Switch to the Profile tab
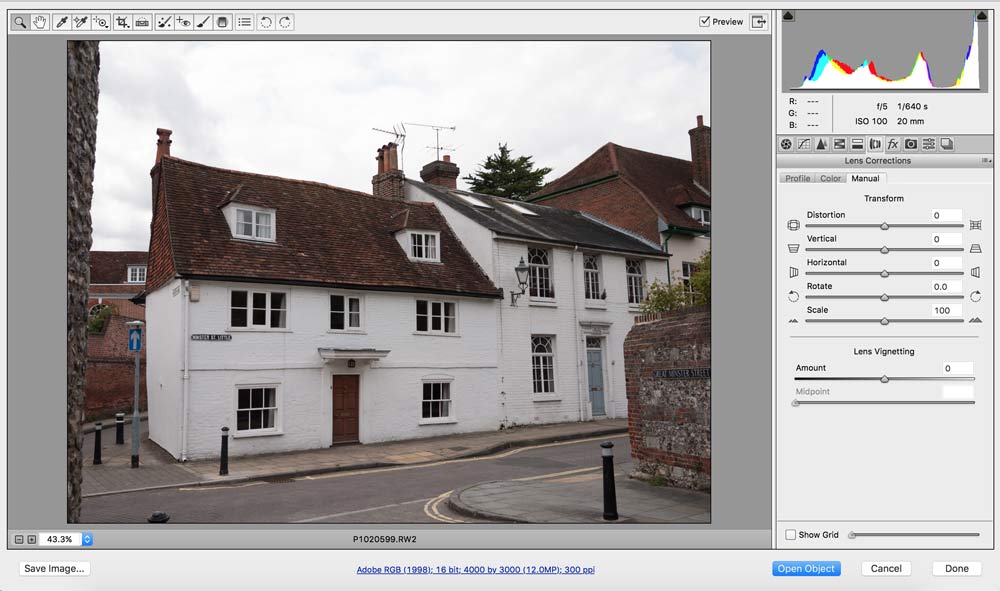 click(x=798, y=178)
